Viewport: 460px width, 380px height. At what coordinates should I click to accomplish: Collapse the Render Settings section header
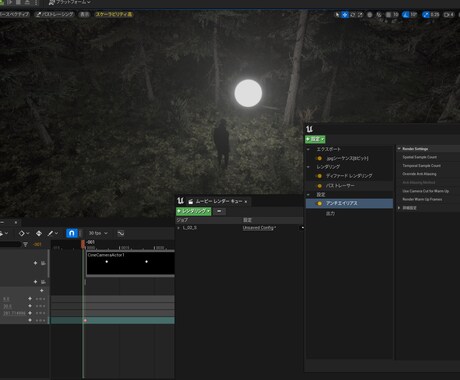click(x=399, y=149)
